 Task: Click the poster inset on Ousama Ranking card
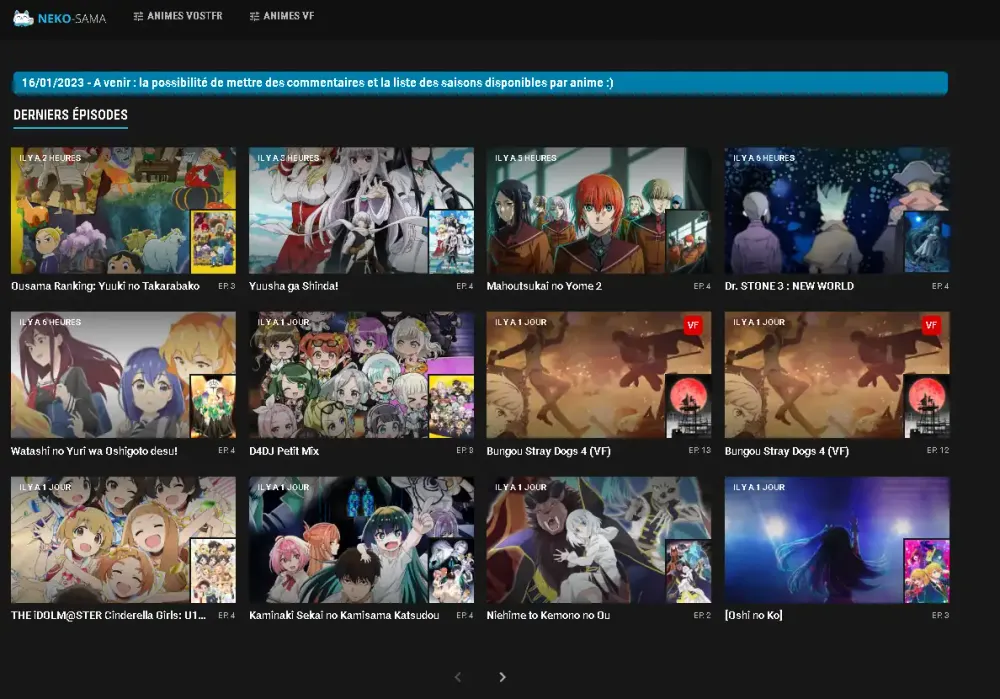pyautogui.click(x=213, y=242)
